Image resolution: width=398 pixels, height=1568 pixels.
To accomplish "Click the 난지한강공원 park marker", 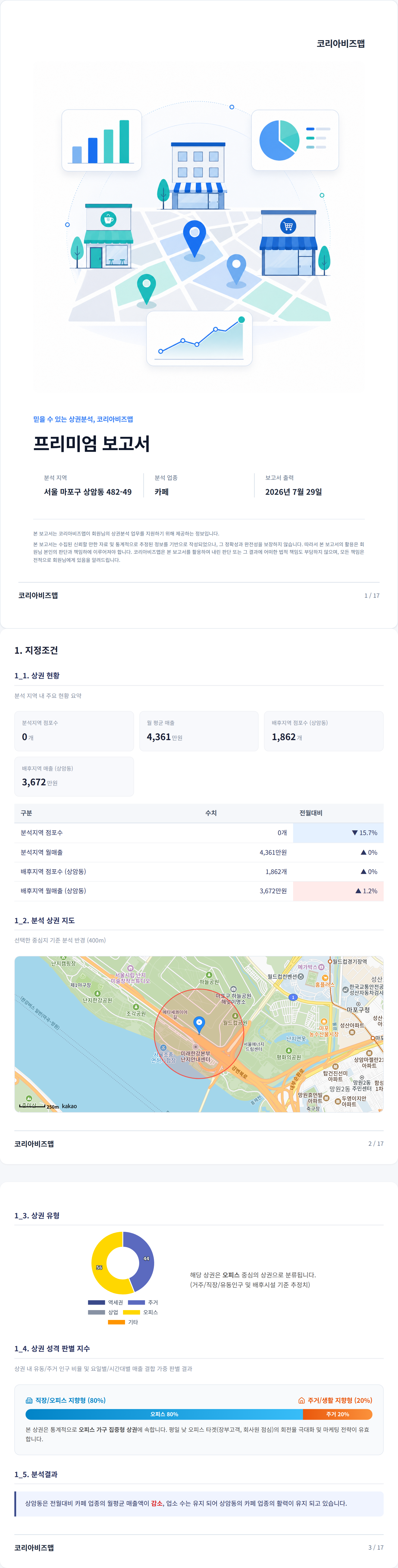I will pos(97,993).
